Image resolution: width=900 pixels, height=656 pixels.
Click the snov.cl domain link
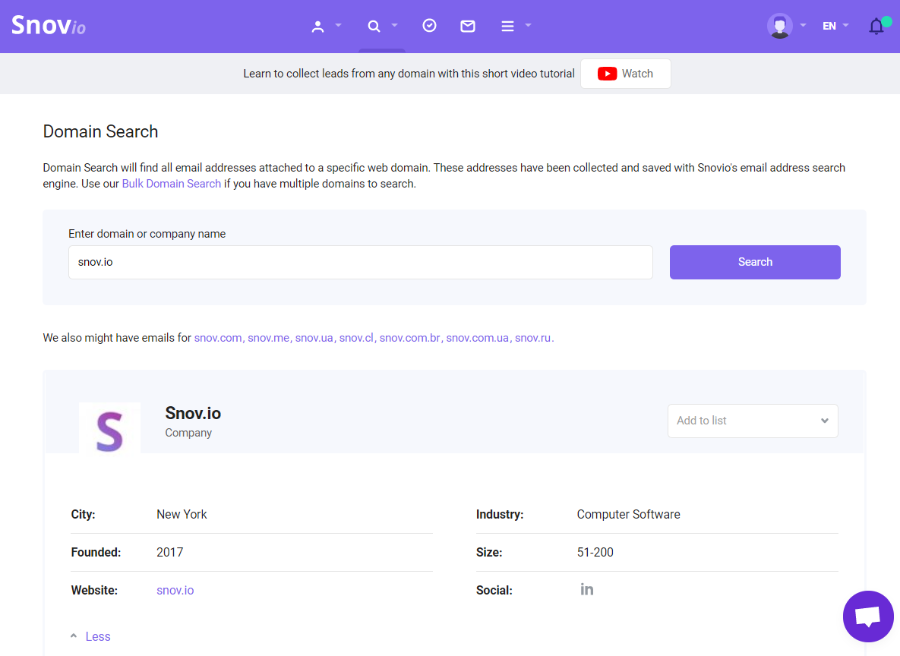coord(356,338)
